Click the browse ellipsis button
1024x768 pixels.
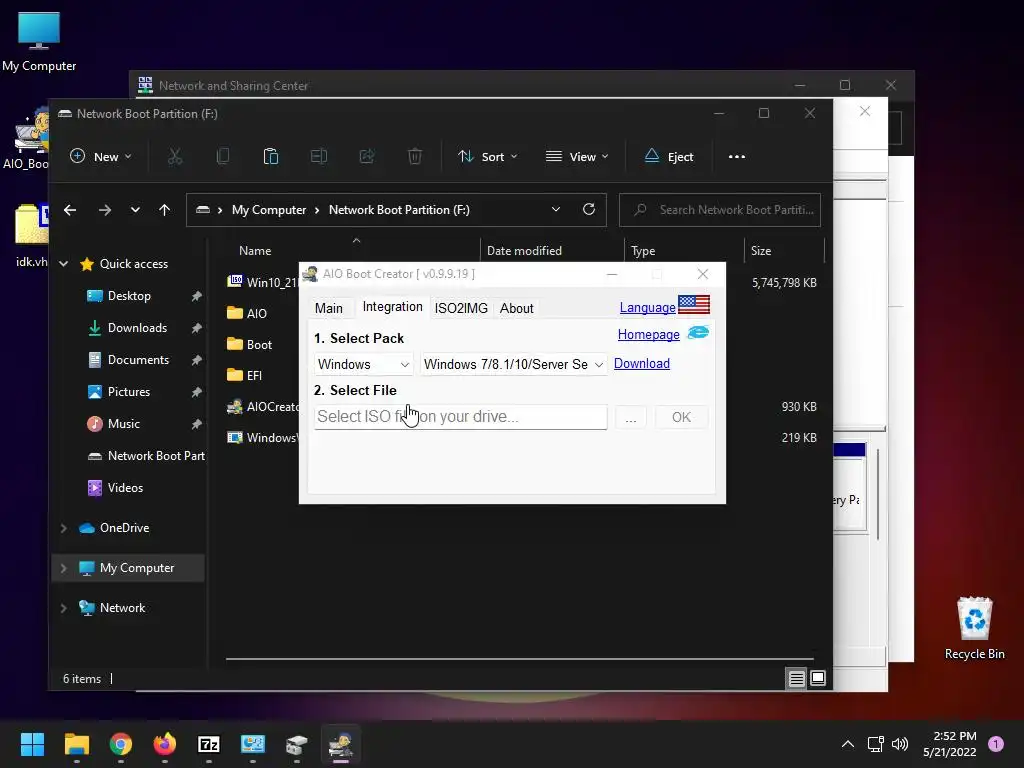click(630, 417)
